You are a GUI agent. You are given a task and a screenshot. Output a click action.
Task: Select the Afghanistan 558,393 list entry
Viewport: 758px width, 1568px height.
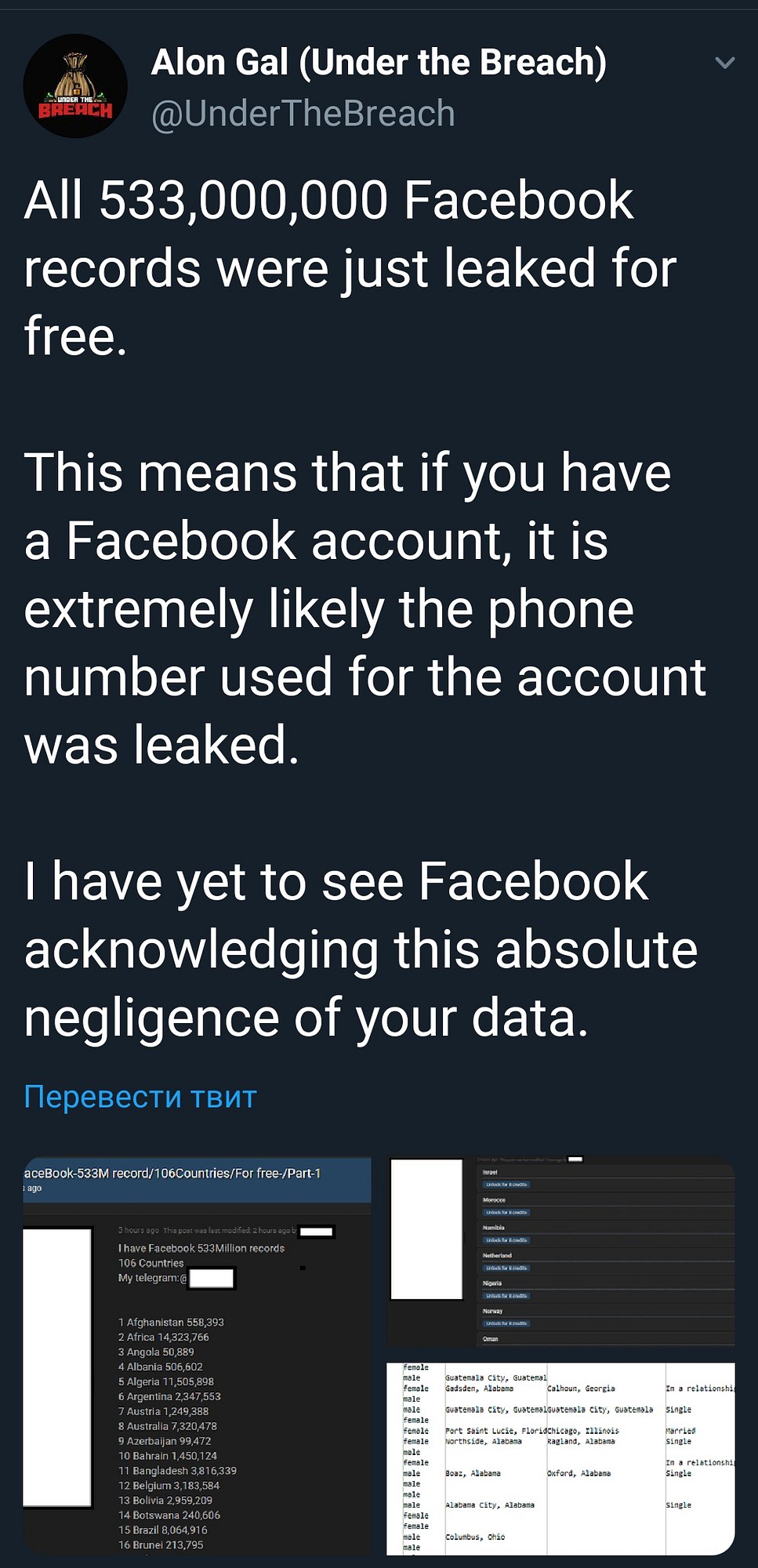(171, 1322)
